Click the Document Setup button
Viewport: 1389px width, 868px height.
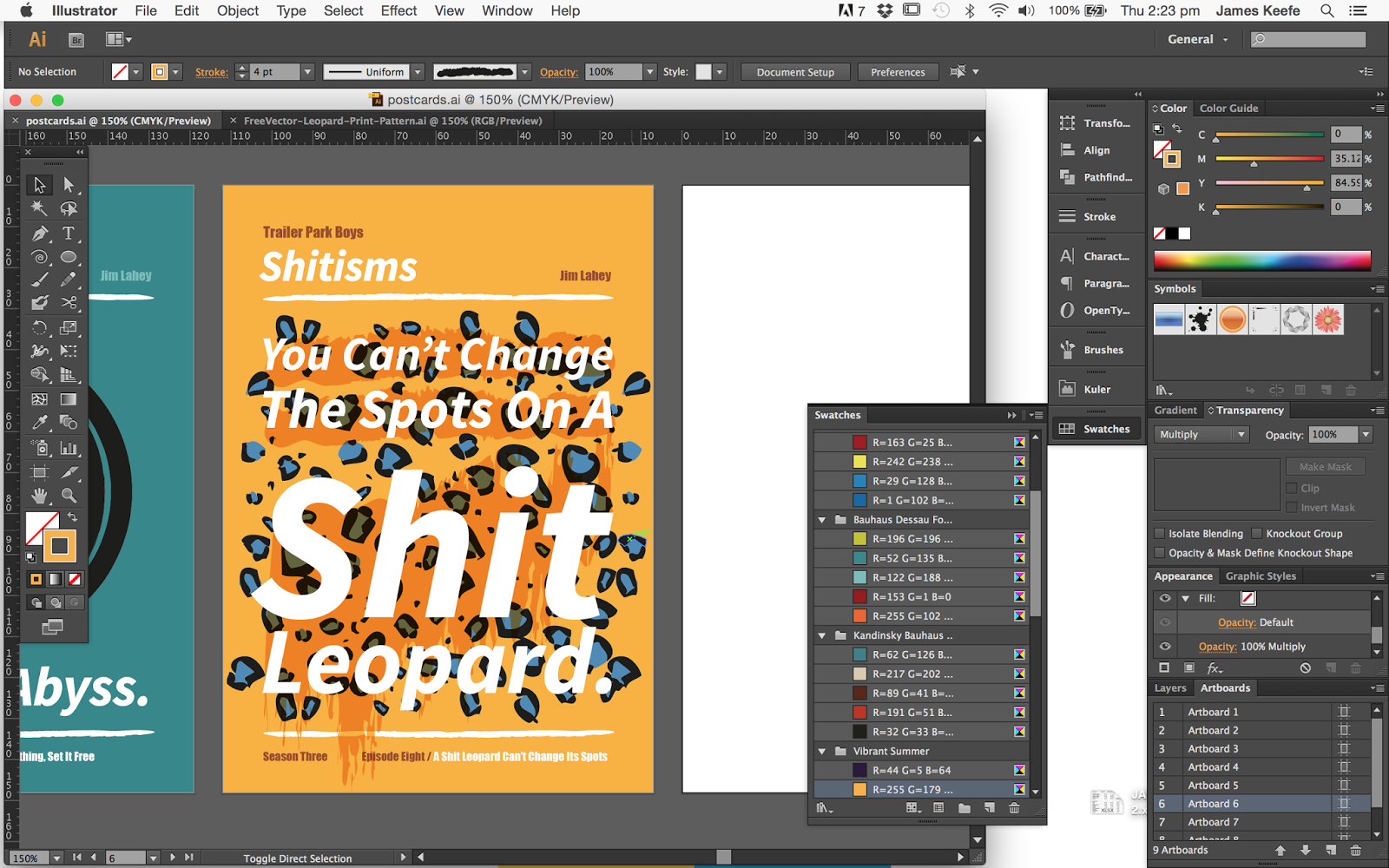click(795, 72)
